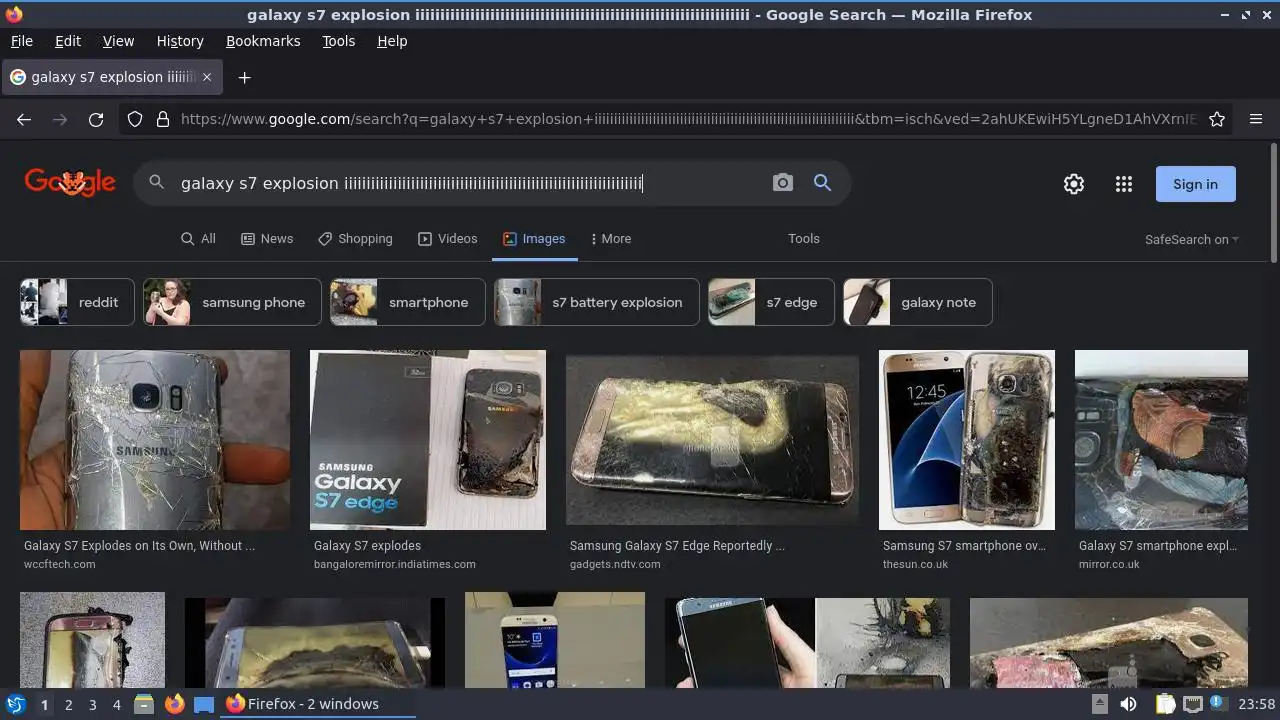Image resolution: width=1280 pixels, height=720 pixels.
Task: Open the 'Galaxy S7 explodes' caption link
Action: click(367, 546)
